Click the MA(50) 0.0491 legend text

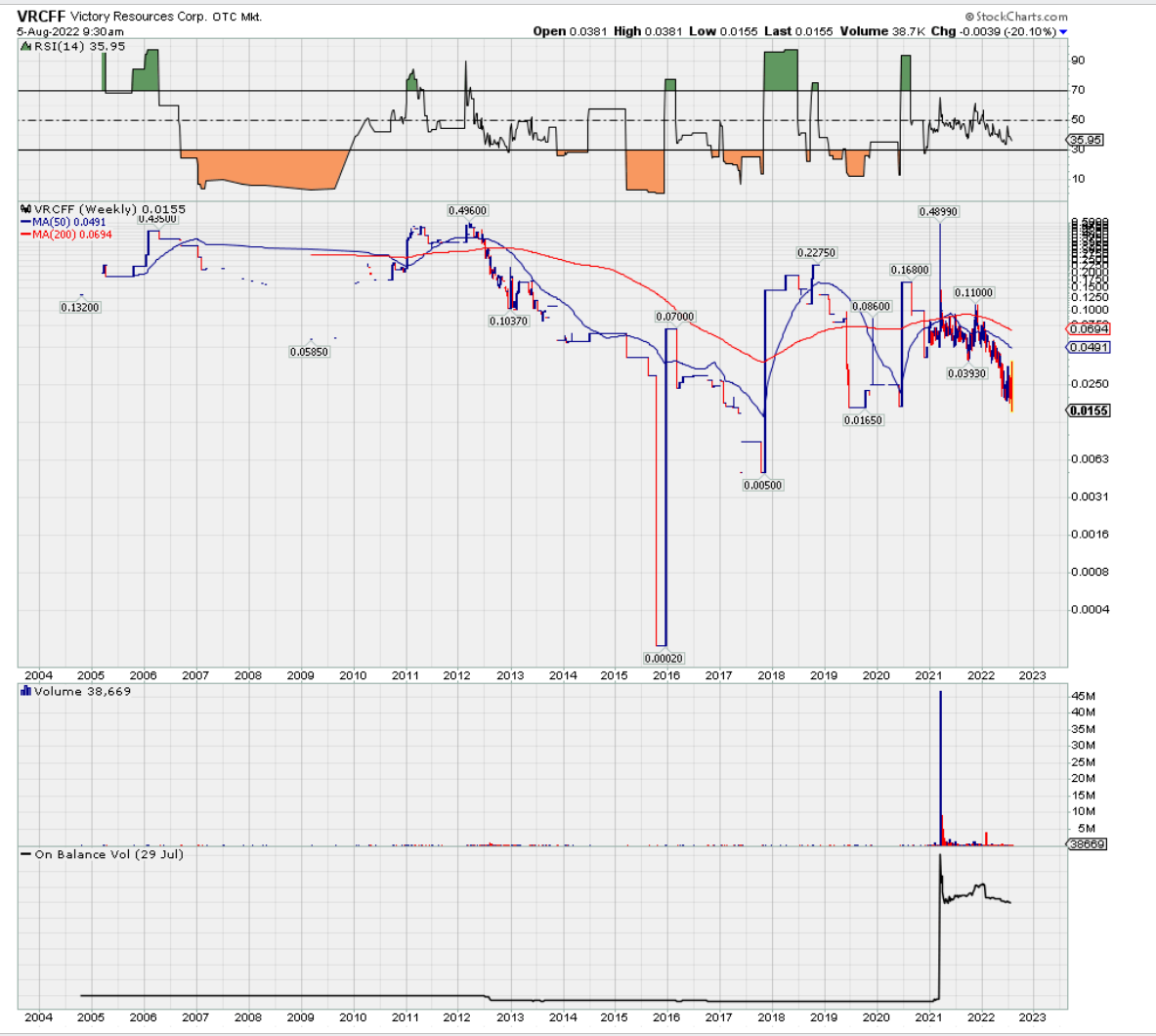tap(69, 222)
